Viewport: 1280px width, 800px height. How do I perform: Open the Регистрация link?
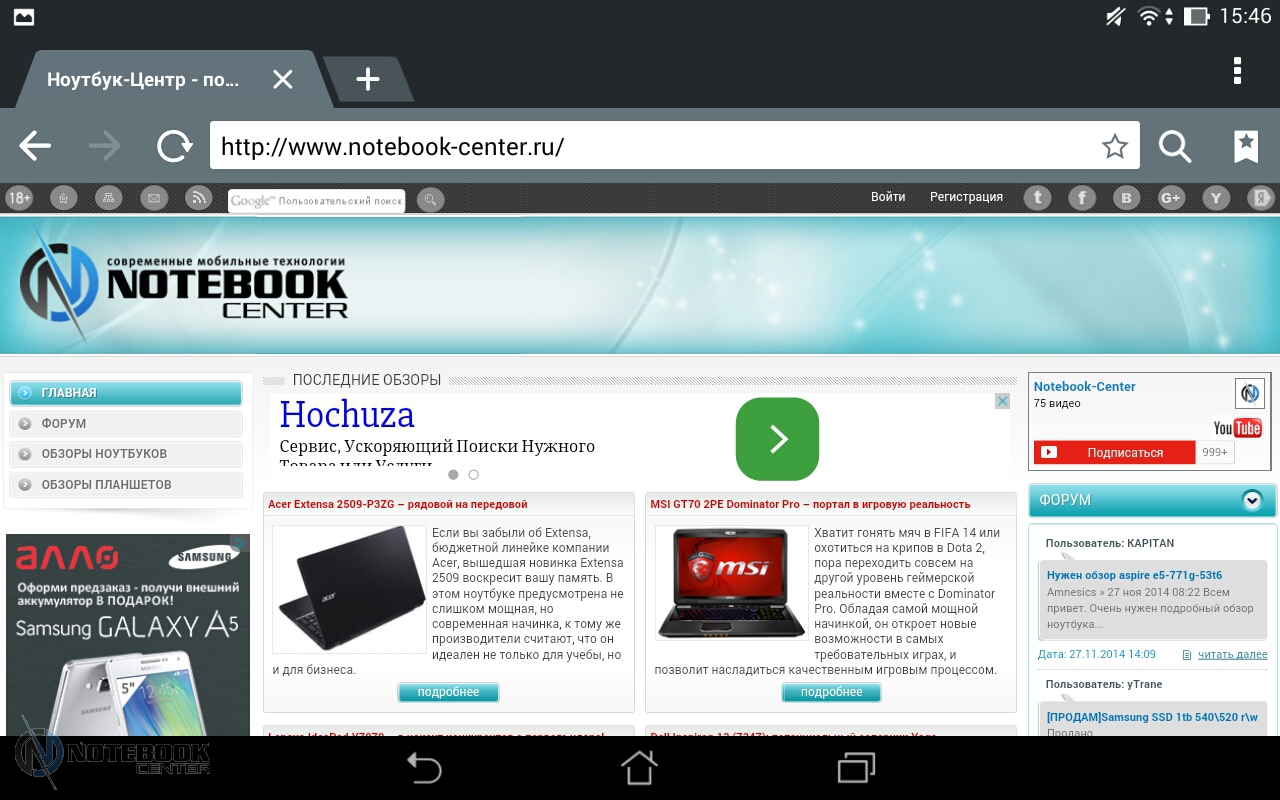(966, 197)
